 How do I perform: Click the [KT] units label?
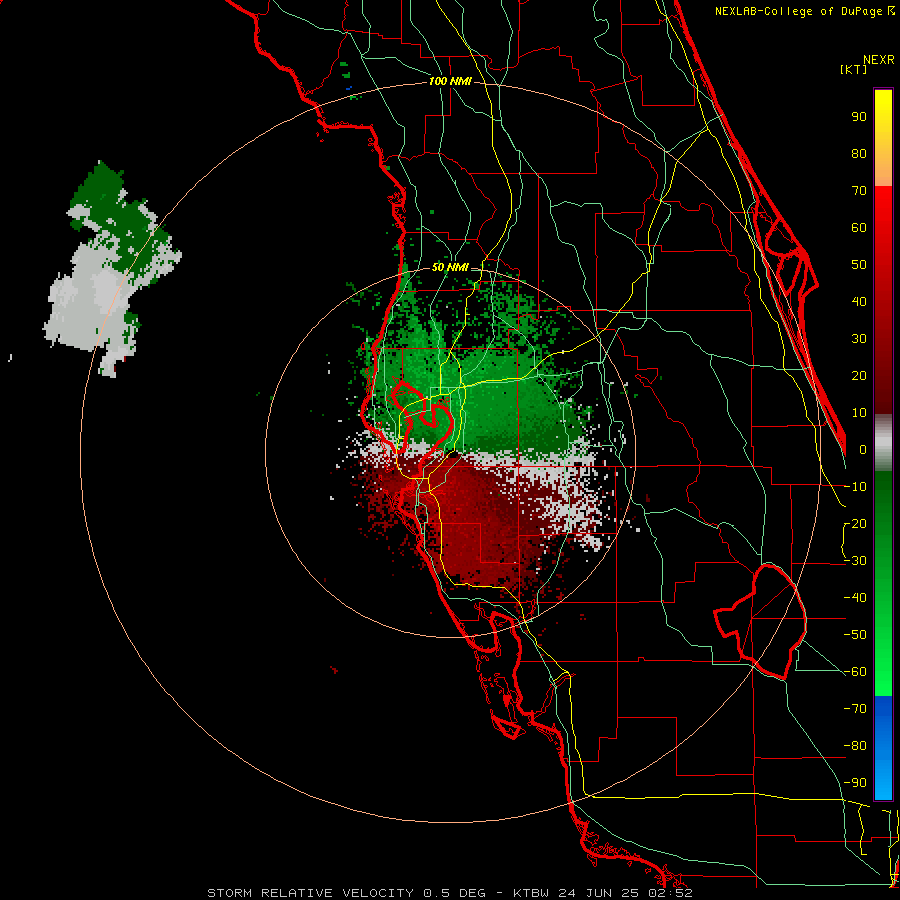tap(853, 69)
